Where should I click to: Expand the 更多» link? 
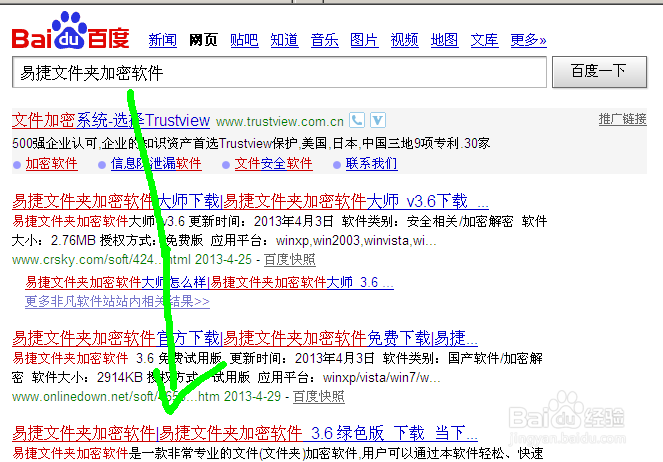click(528, 40)
